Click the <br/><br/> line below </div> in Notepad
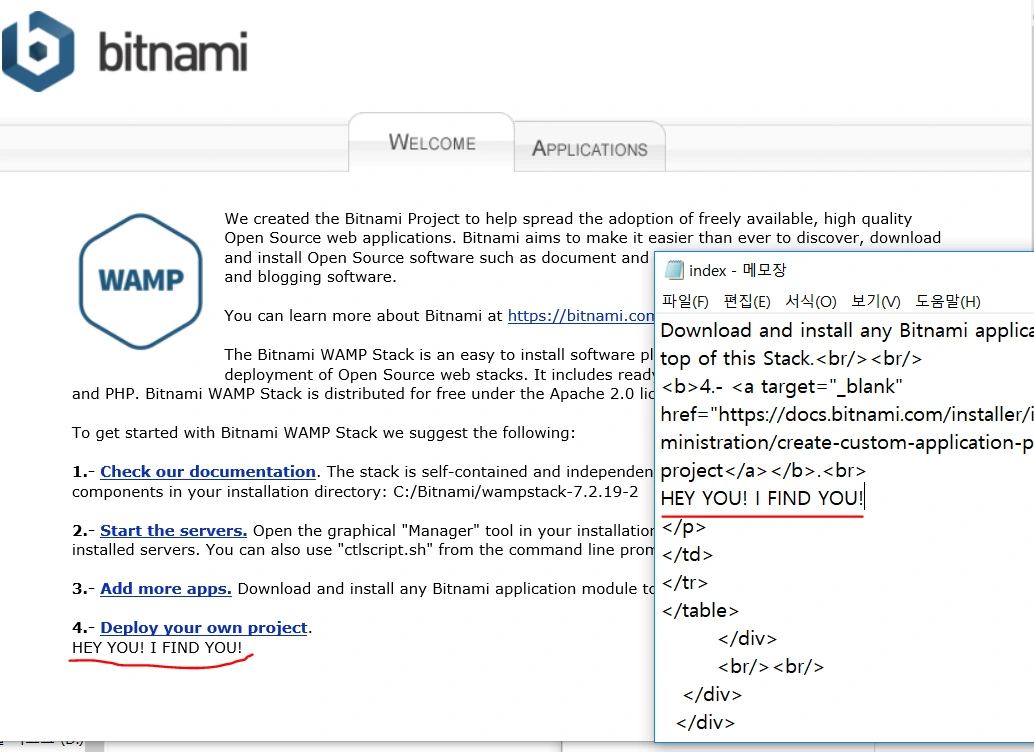 [771, 666]
